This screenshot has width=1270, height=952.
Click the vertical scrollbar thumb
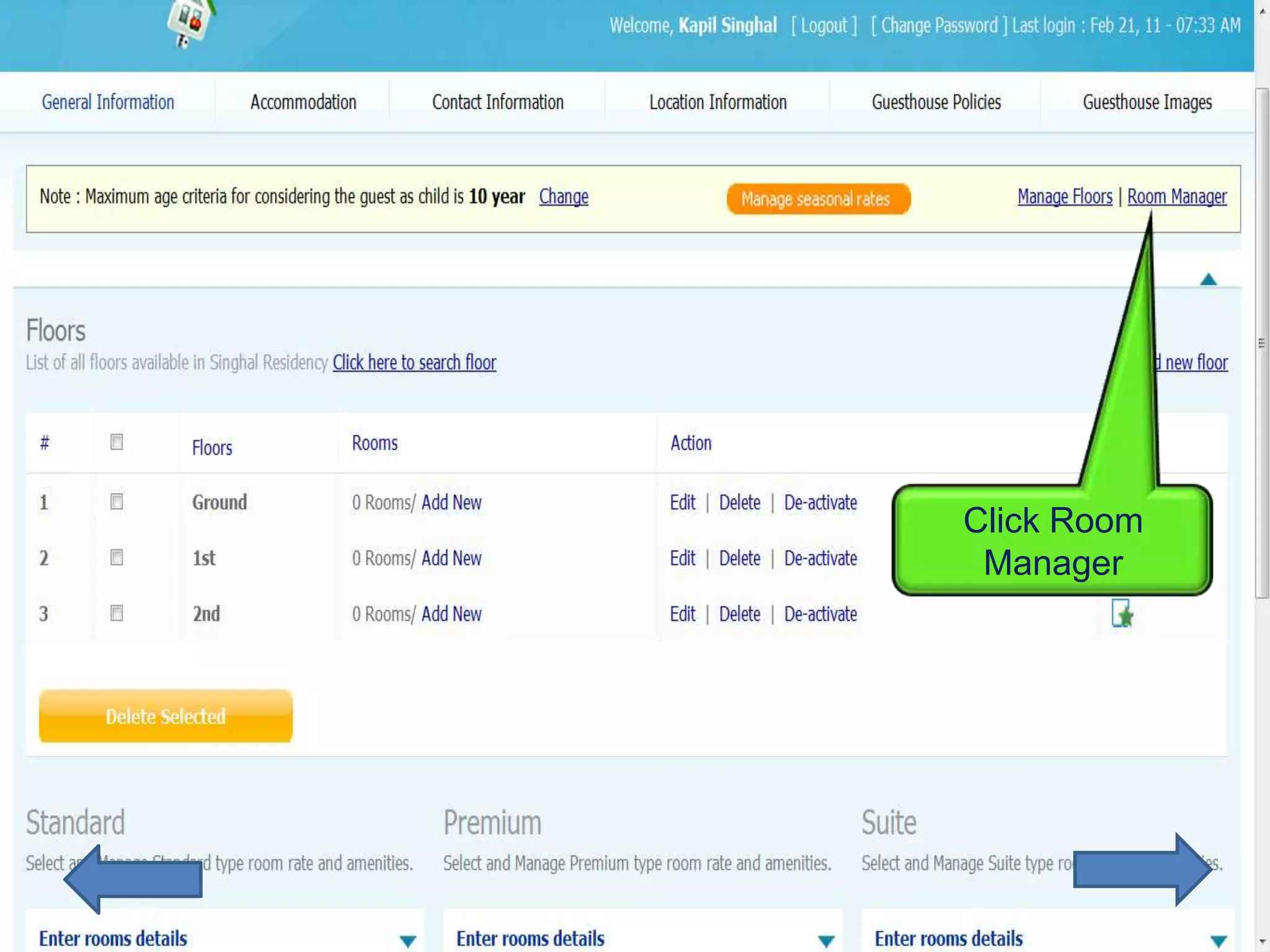[1261, 343]
